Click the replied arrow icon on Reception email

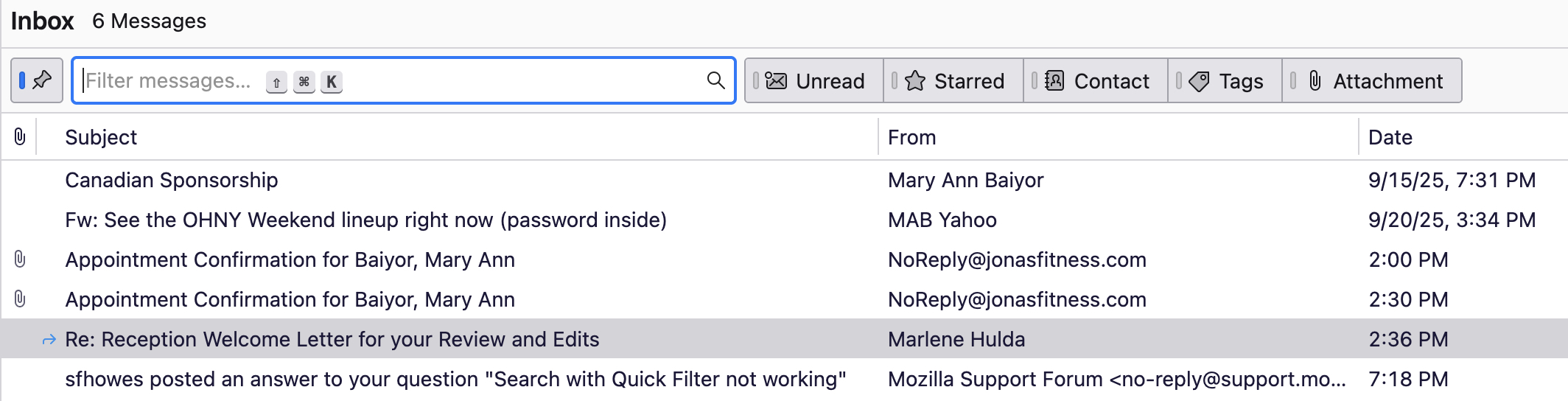(49, 340)
